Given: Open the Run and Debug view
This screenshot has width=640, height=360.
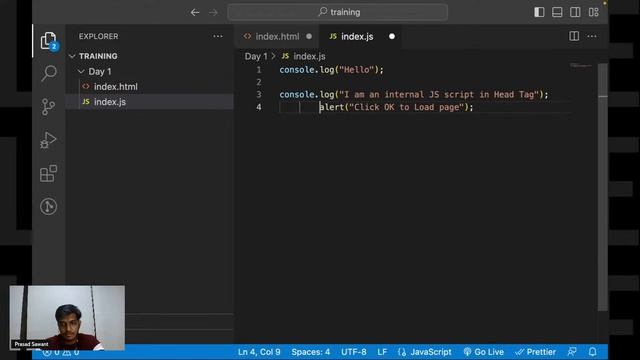Looking at the screenshot, I should (x=48, y=140).
